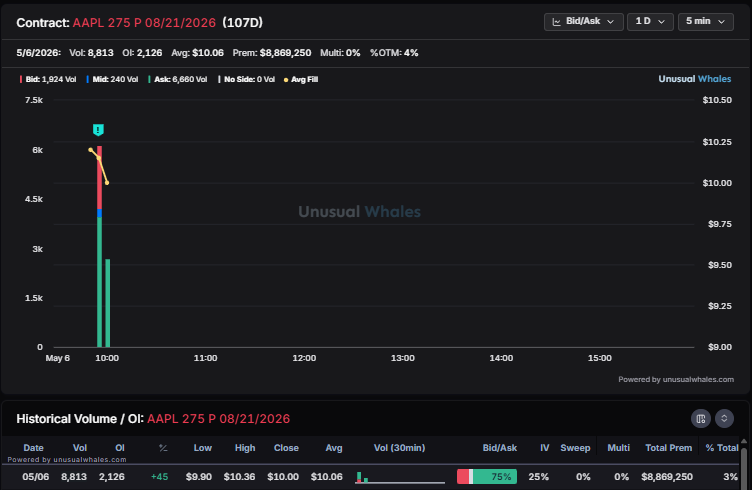Image resolution: width=752 pixels, height=490 pixels.
Task: Click the (107D) days-to-expiry label
Action: (243, 23)
